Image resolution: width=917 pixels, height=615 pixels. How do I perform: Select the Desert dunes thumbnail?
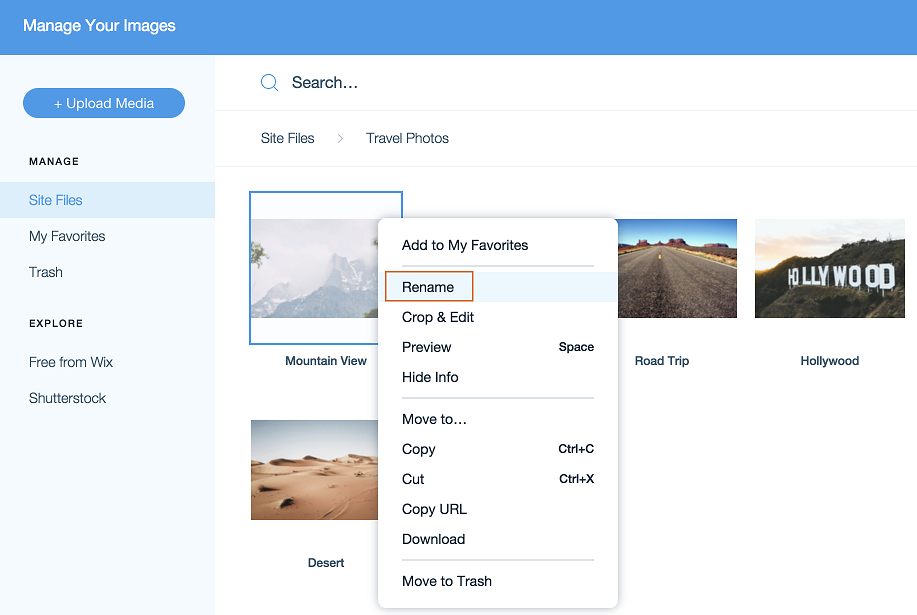tap(314, 470)
